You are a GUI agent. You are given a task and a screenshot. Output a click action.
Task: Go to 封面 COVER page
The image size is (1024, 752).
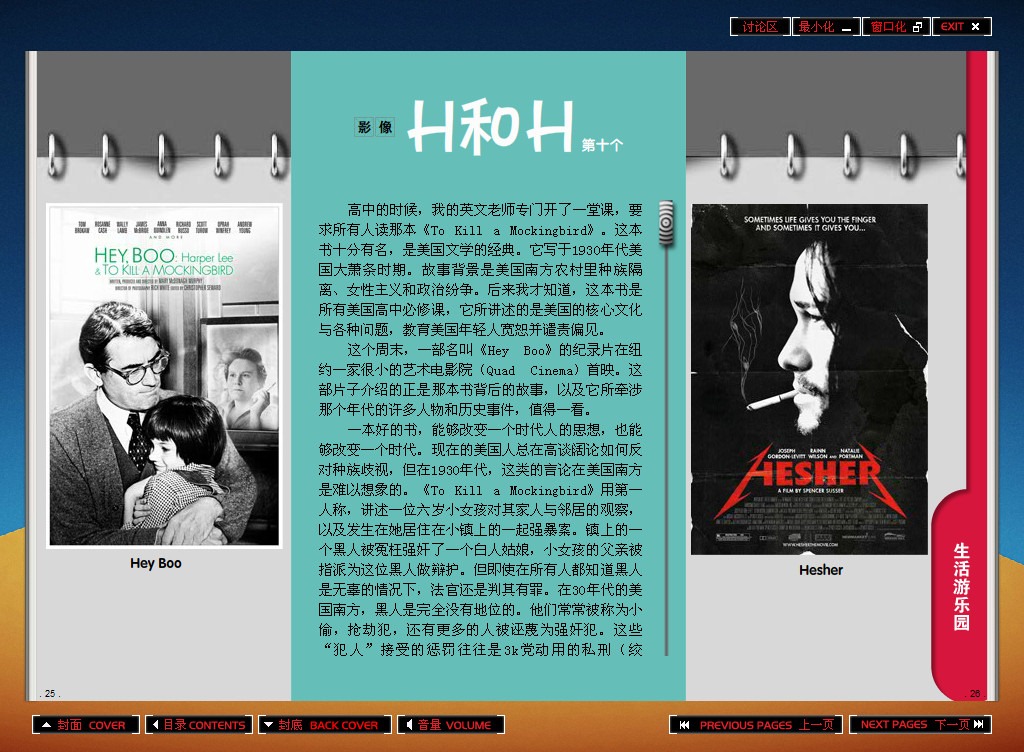[x=86, y=725]
